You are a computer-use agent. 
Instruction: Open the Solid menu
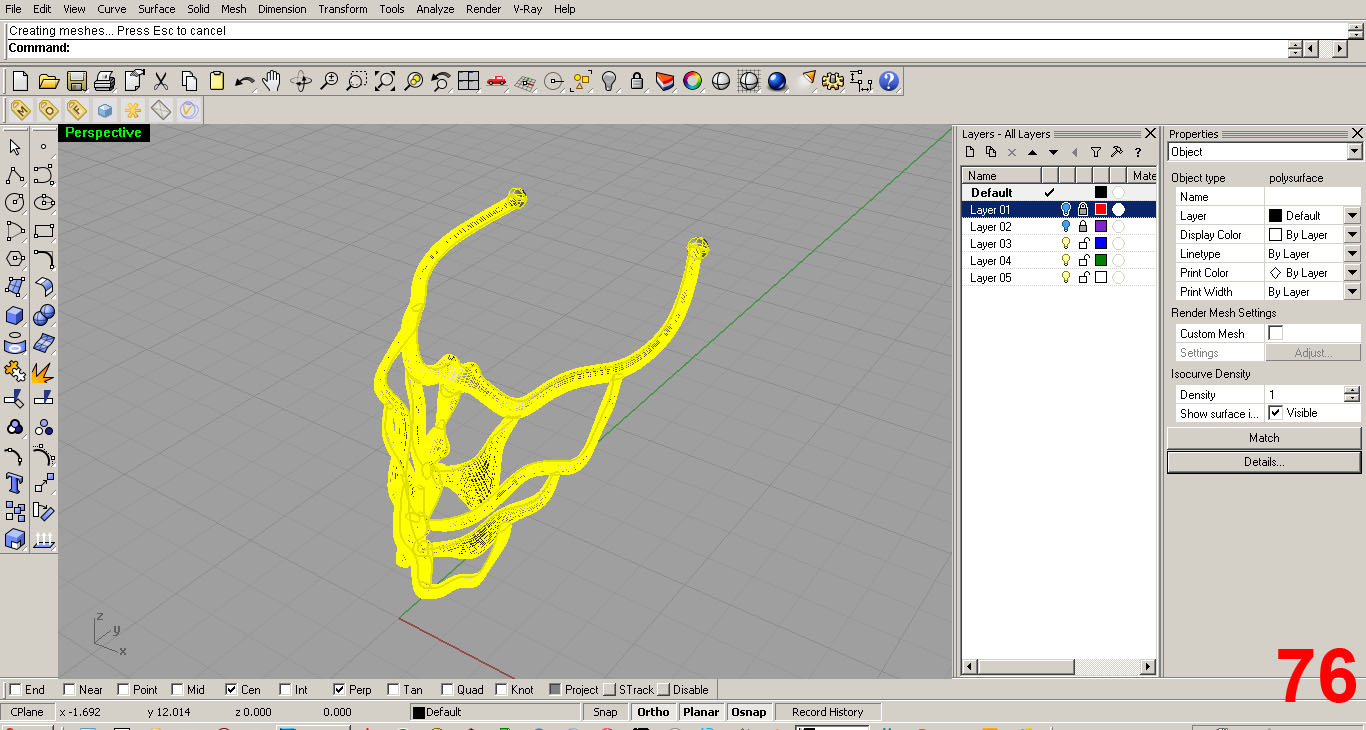point(199,9)
